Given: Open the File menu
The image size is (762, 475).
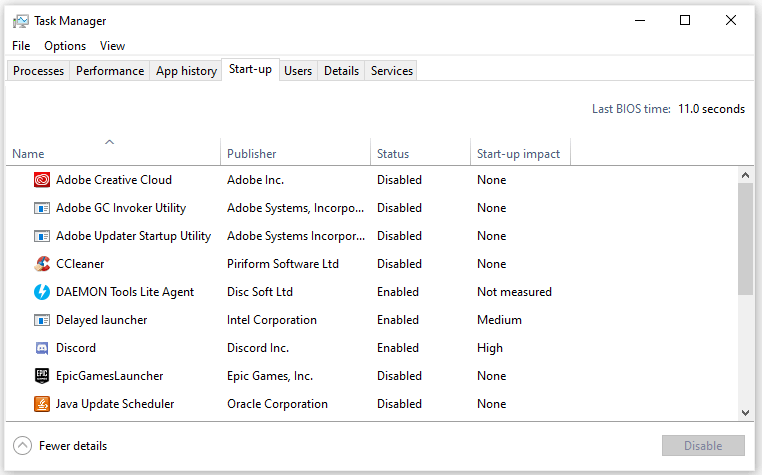Looking at the screenshot, I should pos(22,46).
